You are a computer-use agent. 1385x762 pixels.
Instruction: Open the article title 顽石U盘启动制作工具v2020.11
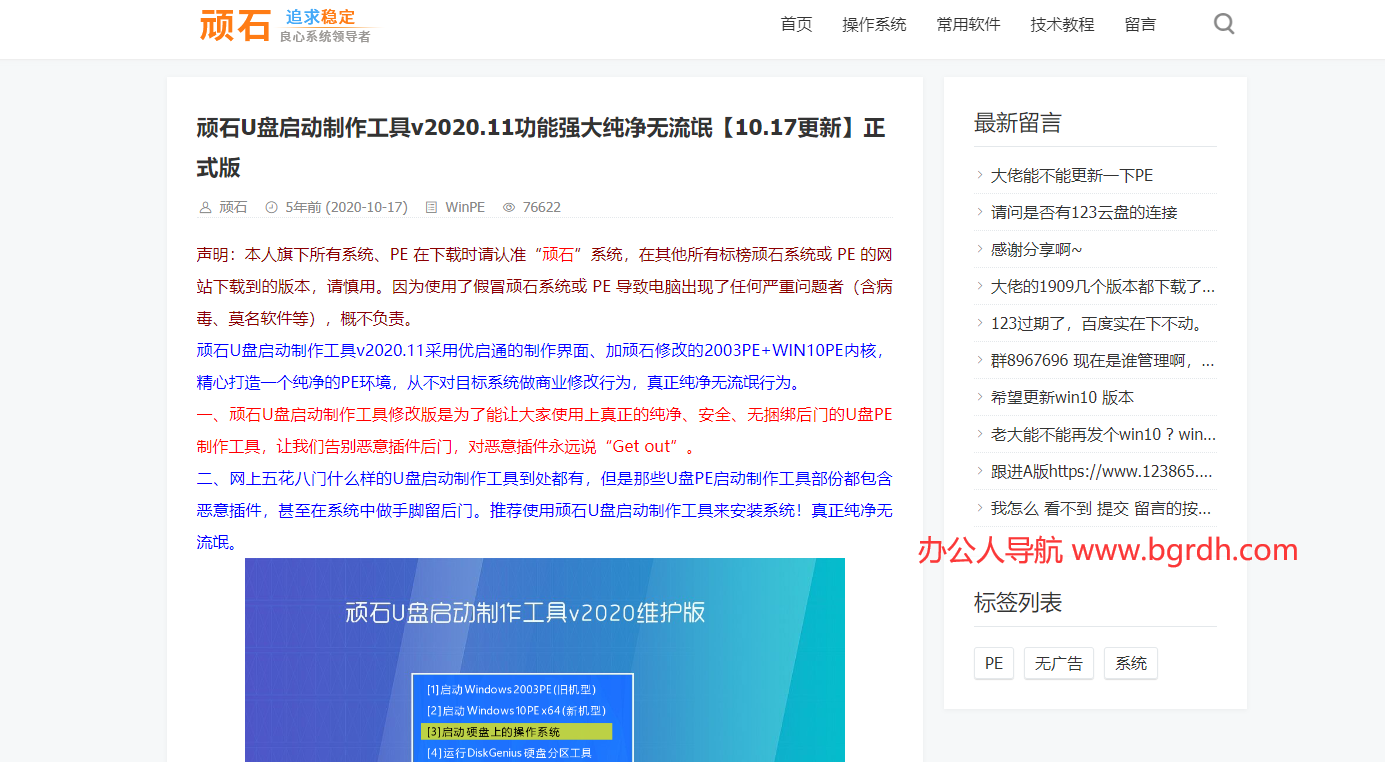541,147
